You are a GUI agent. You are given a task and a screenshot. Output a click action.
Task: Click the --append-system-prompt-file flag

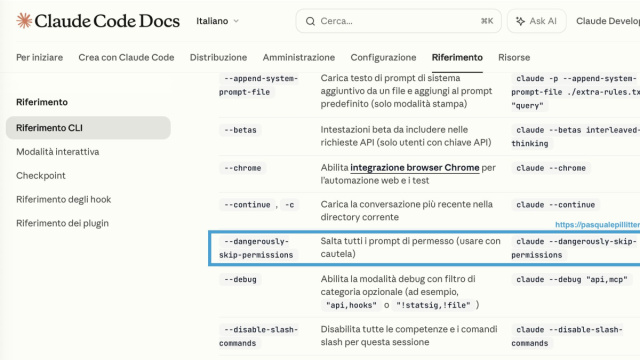pyautogui.click(x=259, y=85)
